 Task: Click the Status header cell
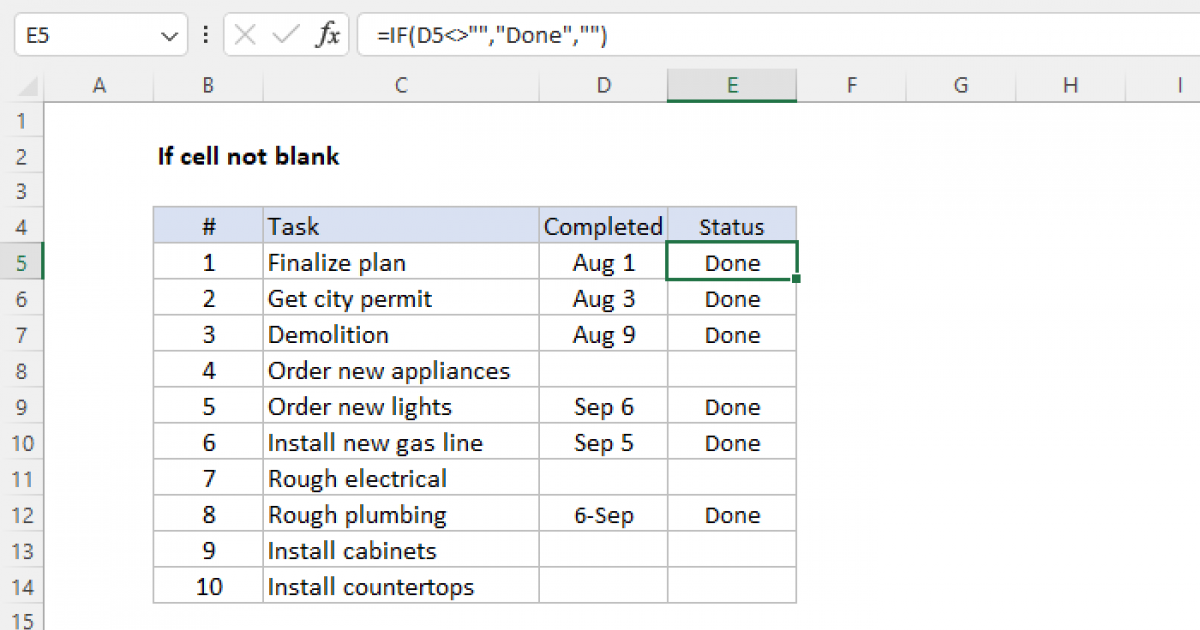point(732,226)
